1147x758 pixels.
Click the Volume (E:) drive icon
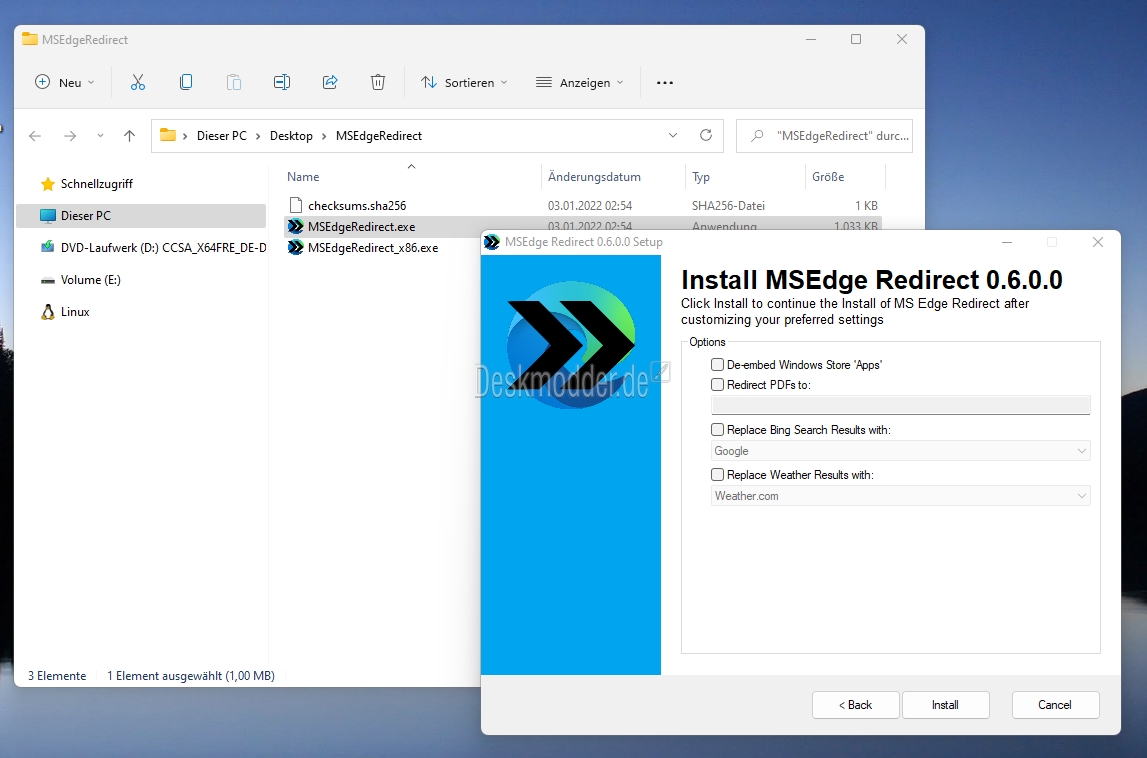coord(48,280)
